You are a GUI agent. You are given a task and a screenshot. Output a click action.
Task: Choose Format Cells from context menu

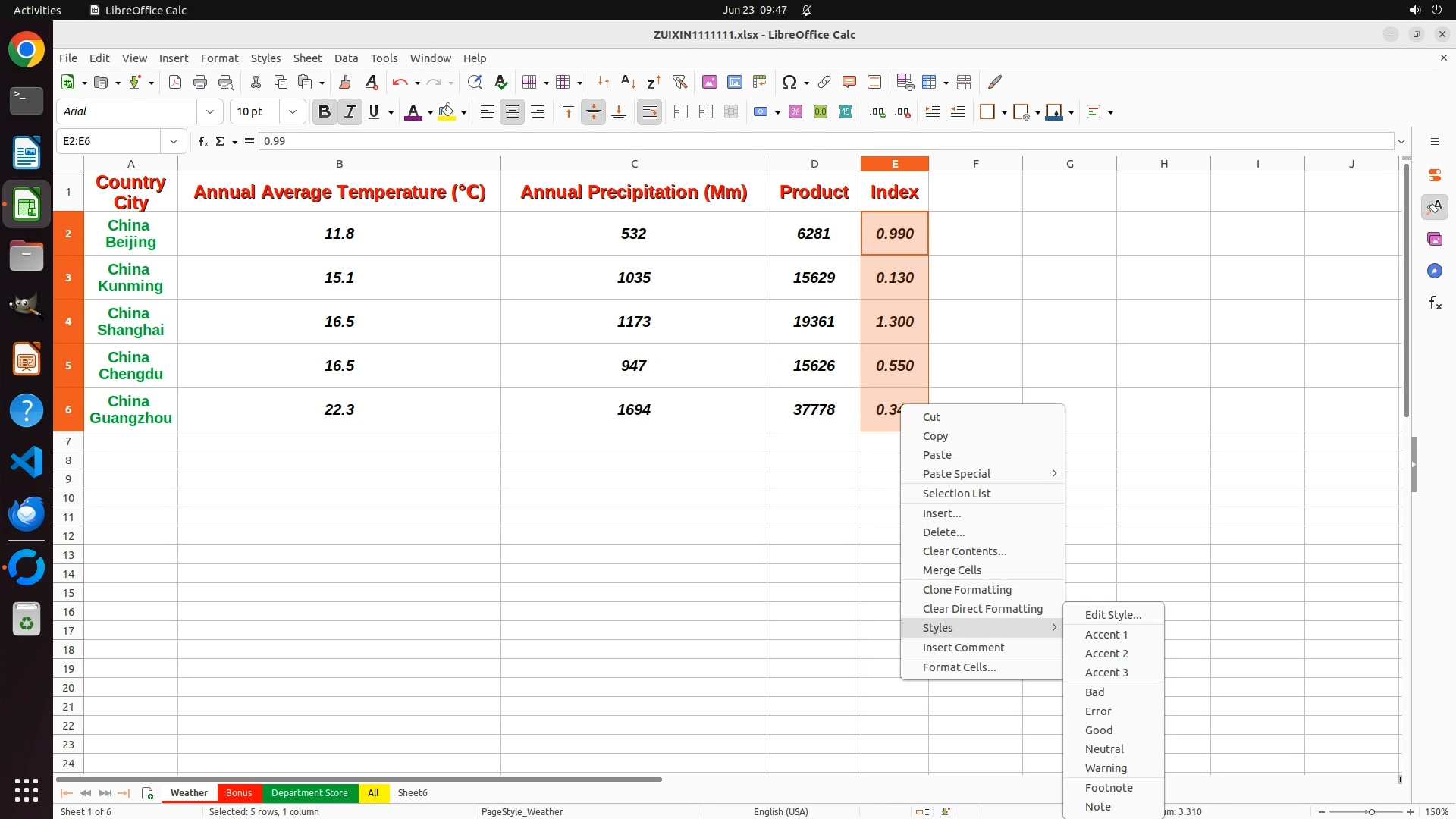pyautogui.click(x=959, y=667)
